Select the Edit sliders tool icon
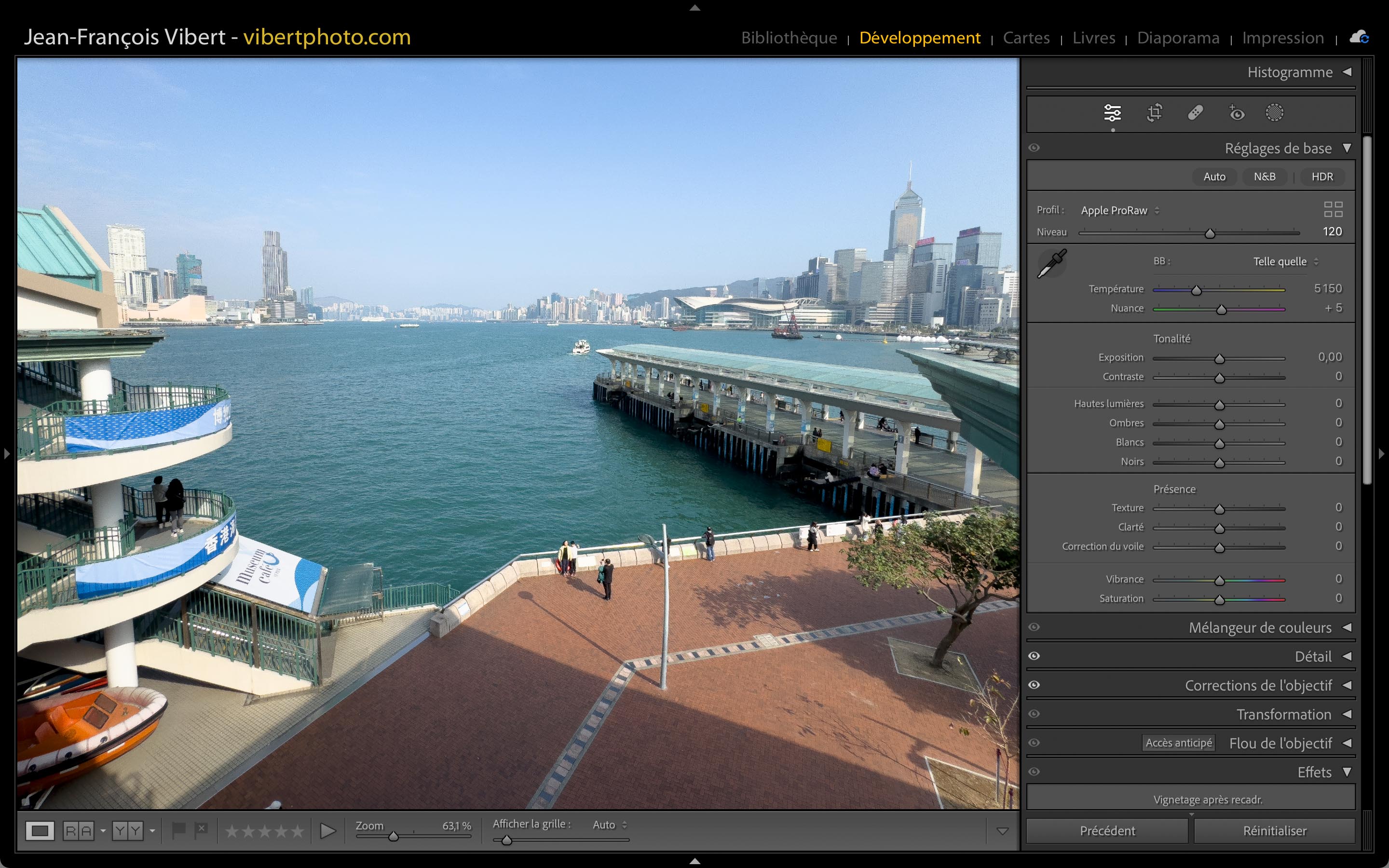 tap(1112, 112)
